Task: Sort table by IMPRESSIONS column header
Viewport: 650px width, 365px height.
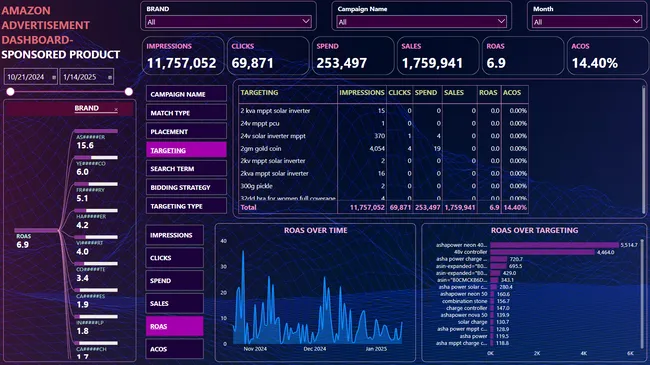Action: 362,92
